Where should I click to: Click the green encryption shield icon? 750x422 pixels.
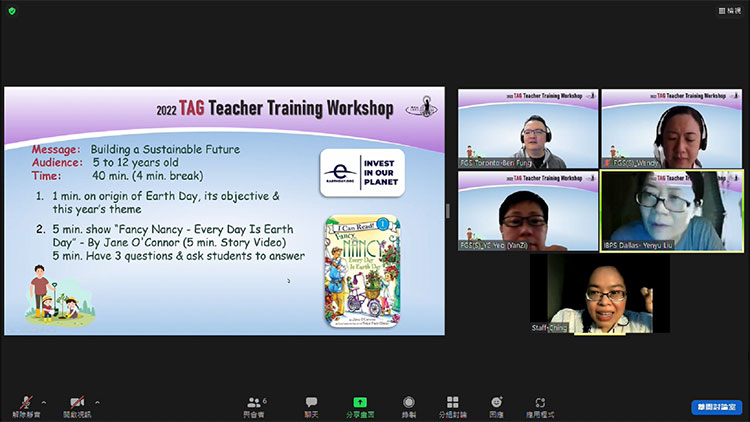click(12, 11)
